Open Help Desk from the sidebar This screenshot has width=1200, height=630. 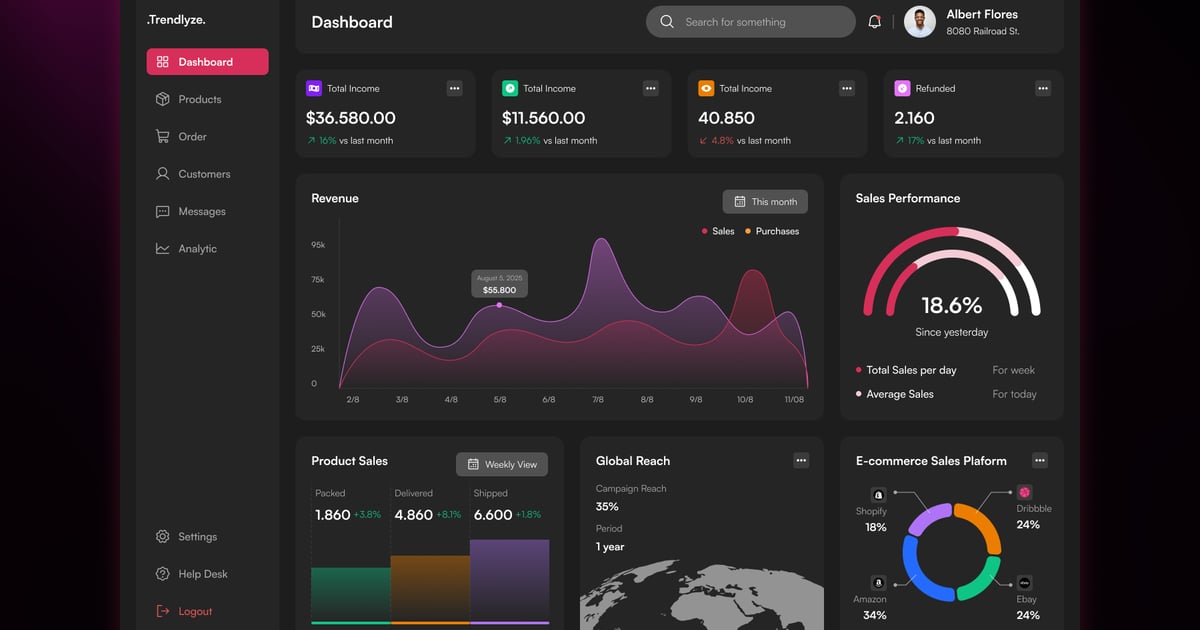(202, 574)
